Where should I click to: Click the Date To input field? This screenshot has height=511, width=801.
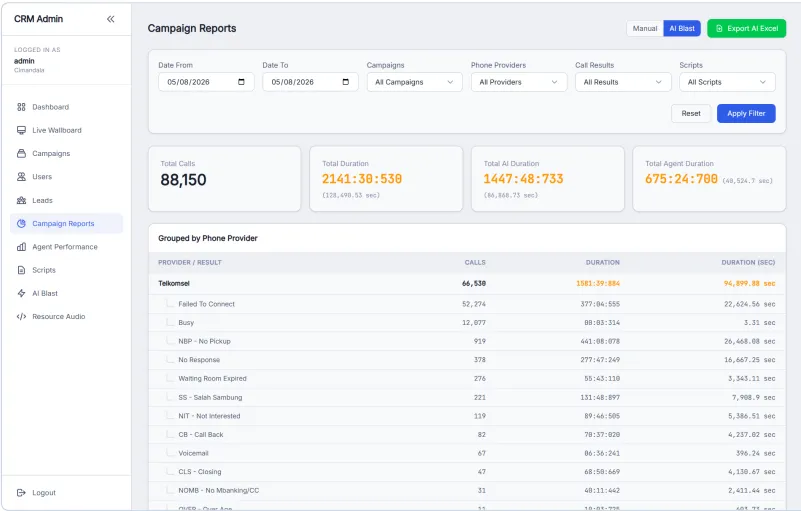point(310,82)
